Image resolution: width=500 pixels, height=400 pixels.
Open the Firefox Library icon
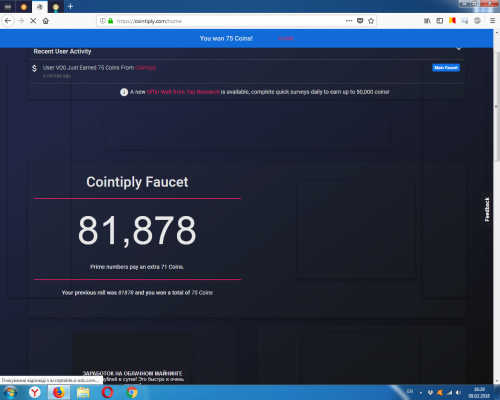coord(427,21)
